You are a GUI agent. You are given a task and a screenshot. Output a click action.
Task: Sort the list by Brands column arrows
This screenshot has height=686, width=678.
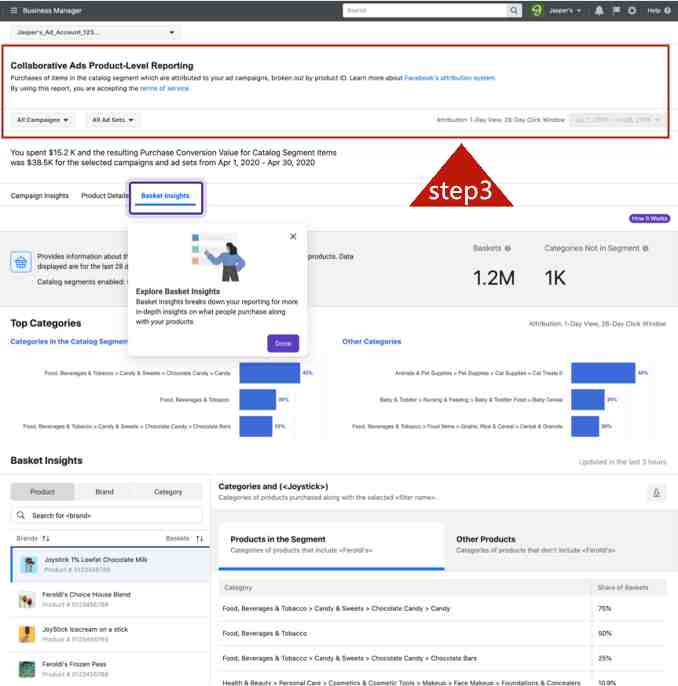[x=45, y=538]
